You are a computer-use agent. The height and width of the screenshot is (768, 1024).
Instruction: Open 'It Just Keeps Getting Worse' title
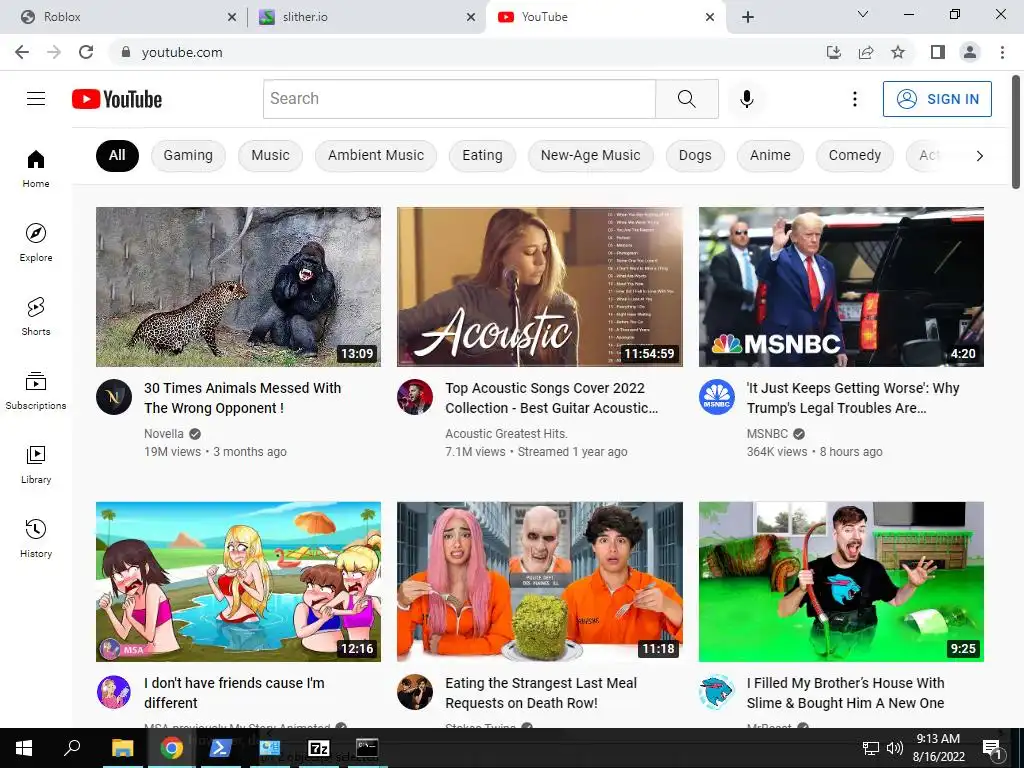[853, 398]
